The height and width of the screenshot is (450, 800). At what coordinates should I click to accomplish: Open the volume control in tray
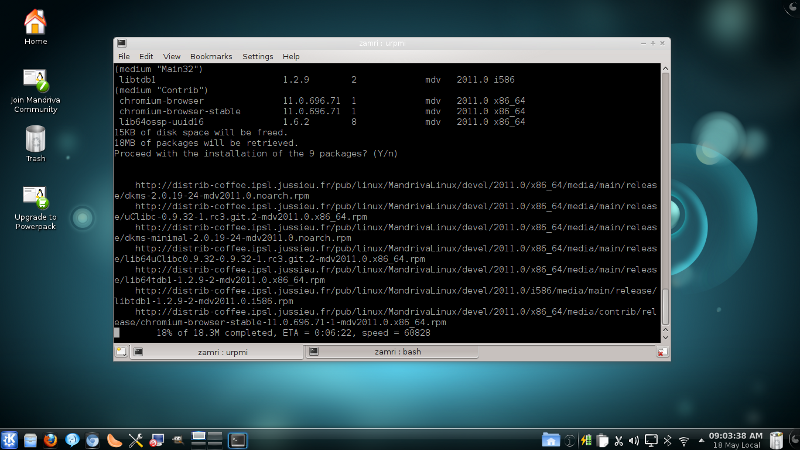click(634, 440)
